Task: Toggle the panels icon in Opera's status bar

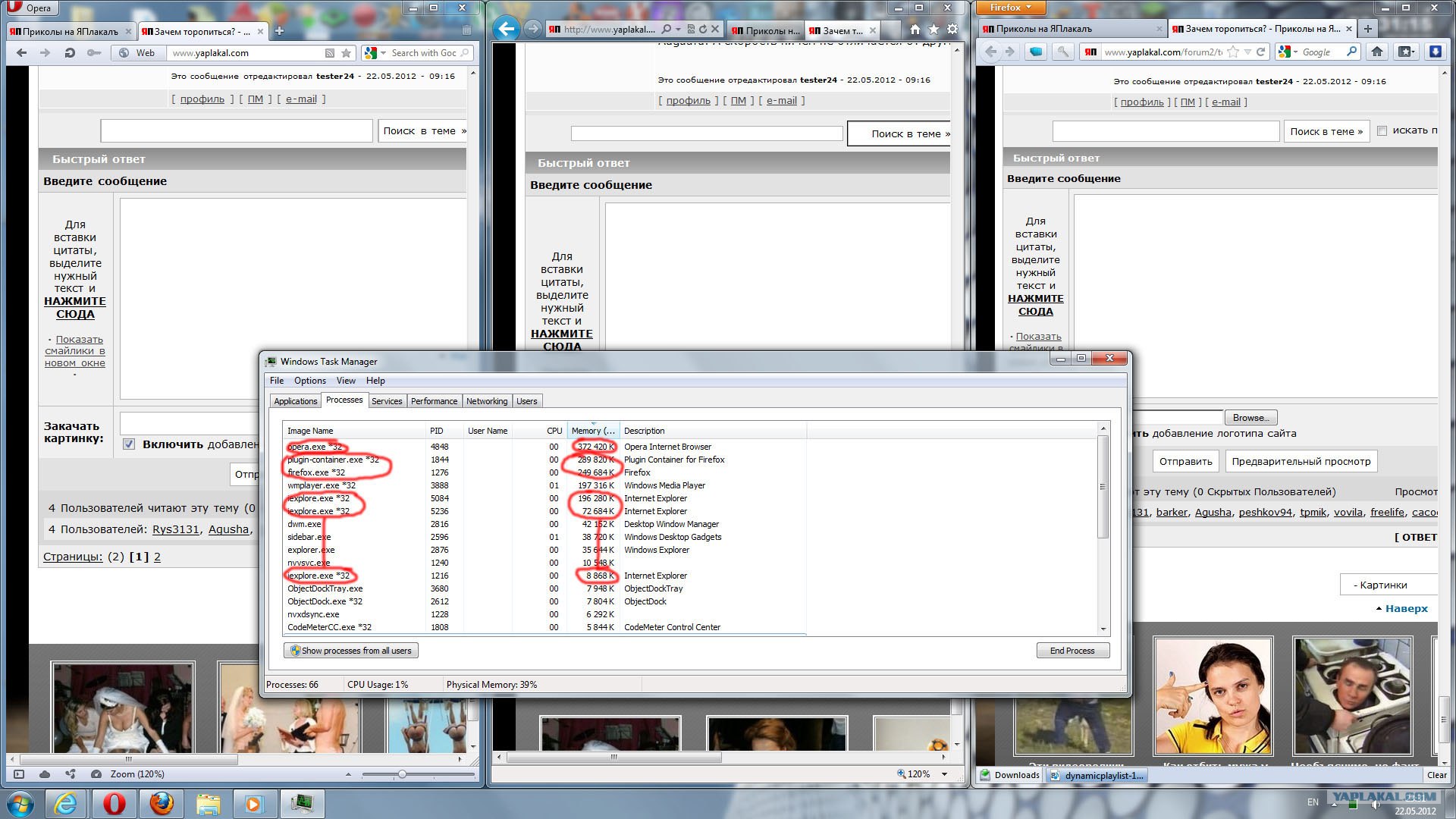Action: [19, 774]
